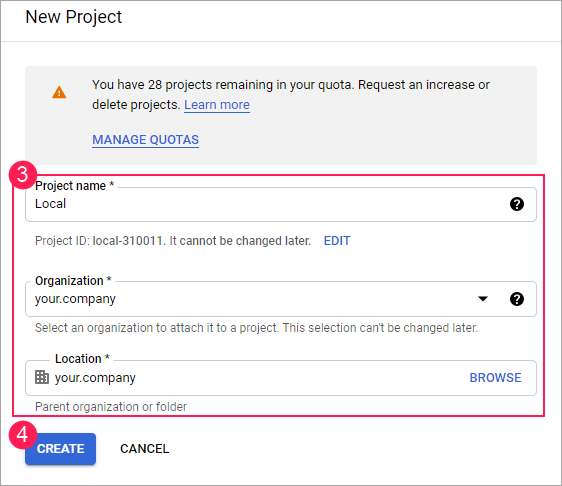Open the your.company organization selector
This screenshot has height=486, width=562.
tap(281, 299)
